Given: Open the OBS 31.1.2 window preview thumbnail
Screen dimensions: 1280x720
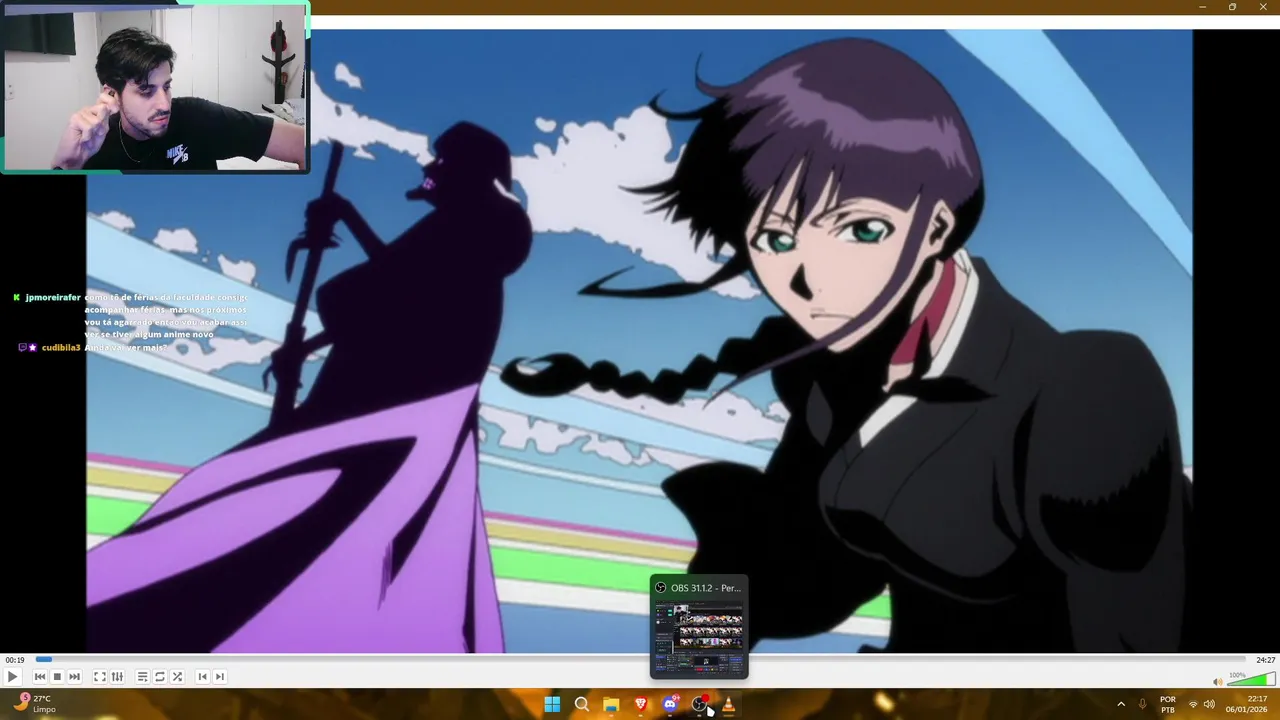Looking at the screenshot, I should (699, 627).
